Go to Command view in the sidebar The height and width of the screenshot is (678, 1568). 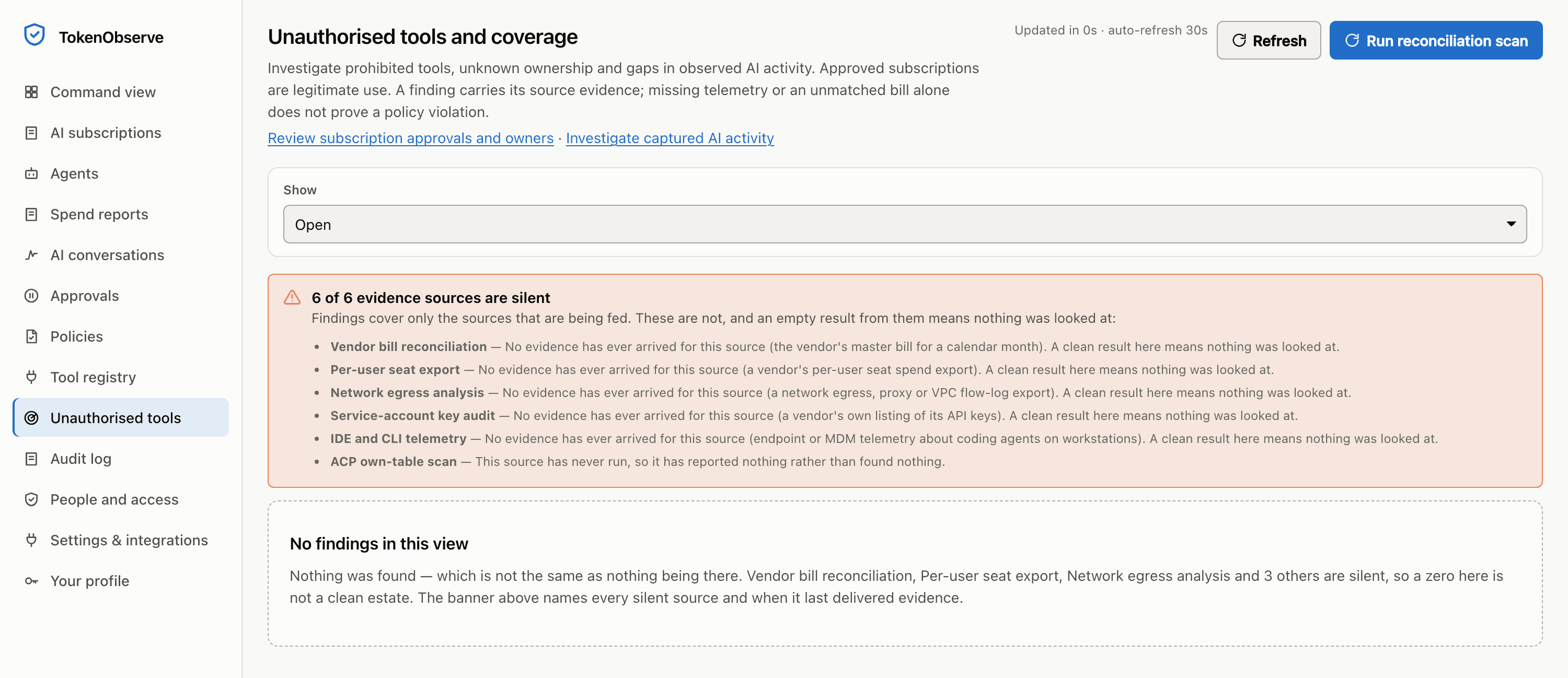121,92
